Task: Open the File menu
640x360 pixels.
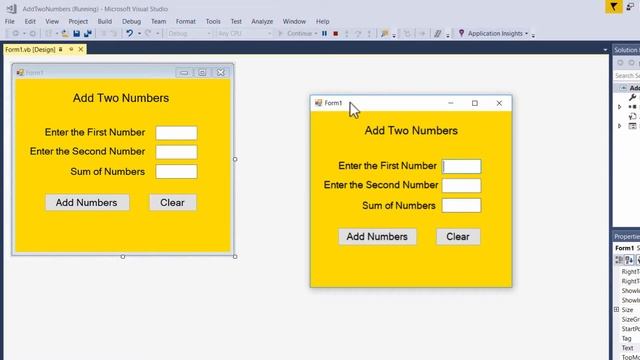Action: point(10,21)
